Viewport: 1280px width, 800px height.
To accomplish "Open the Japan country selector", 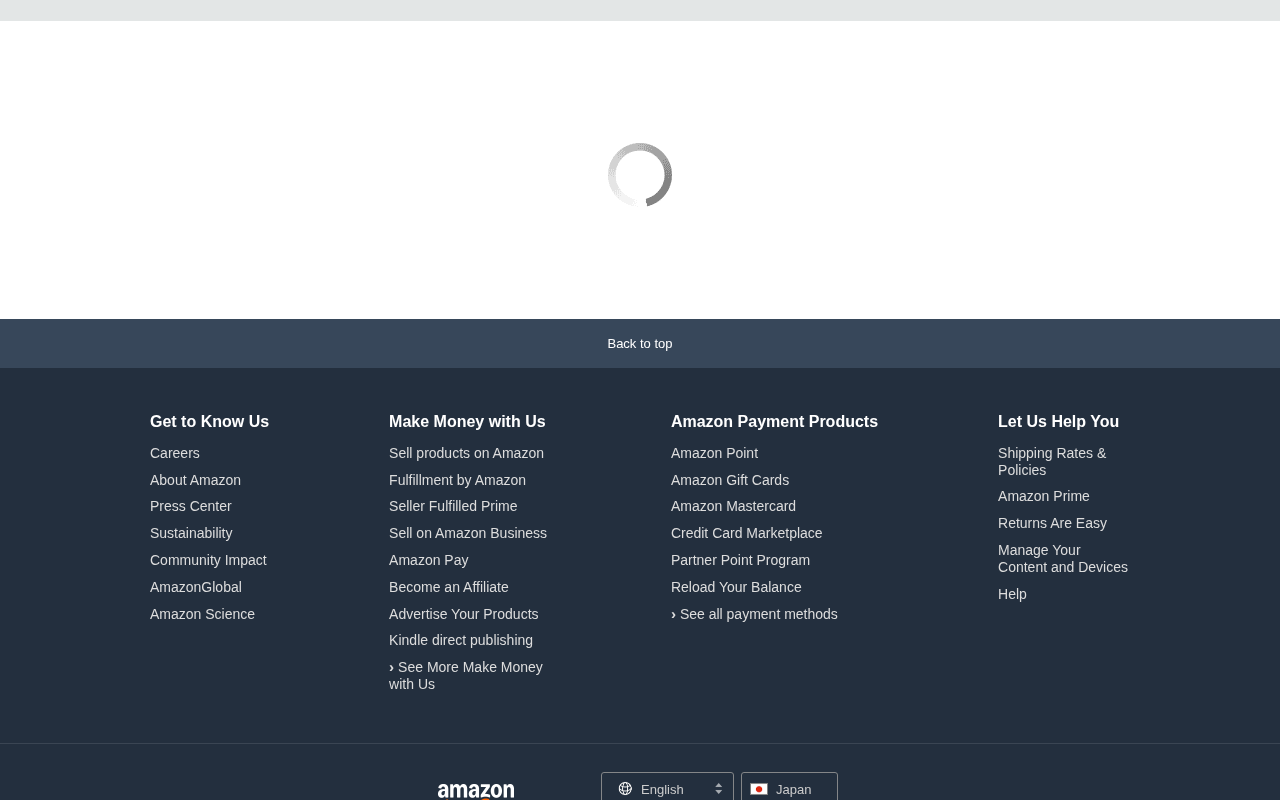I will pyautogui.click(x=789, y=787).
